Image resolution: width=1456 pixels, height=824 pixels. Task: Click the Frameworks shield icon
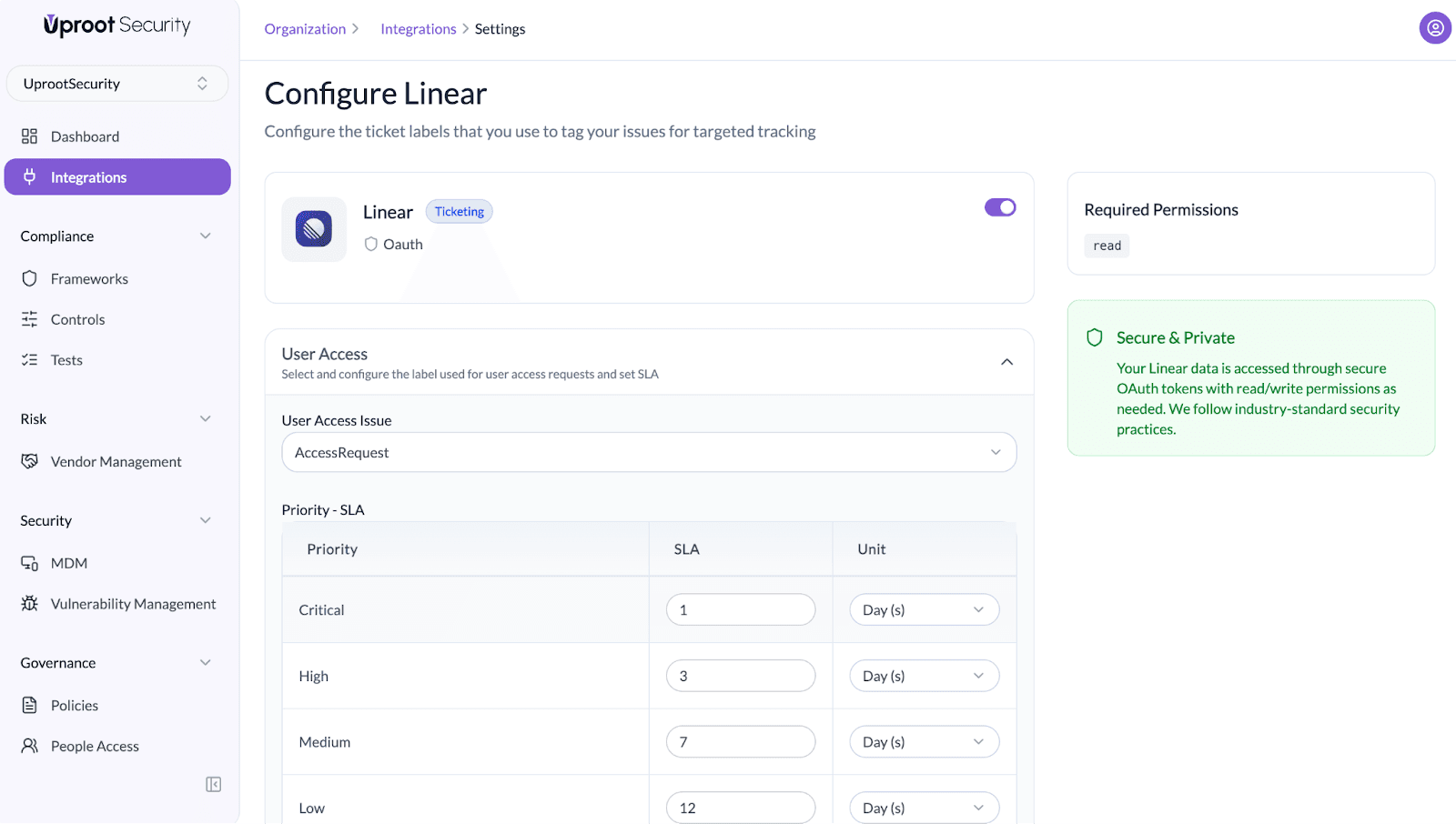point(30,279)
